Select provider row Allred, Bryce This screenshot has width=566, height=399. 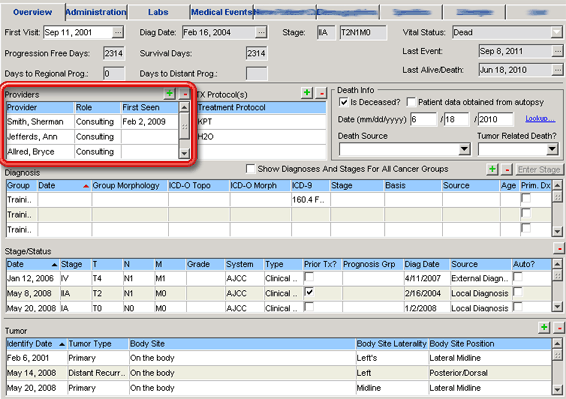pyautogui.click(x=92, y=152)
